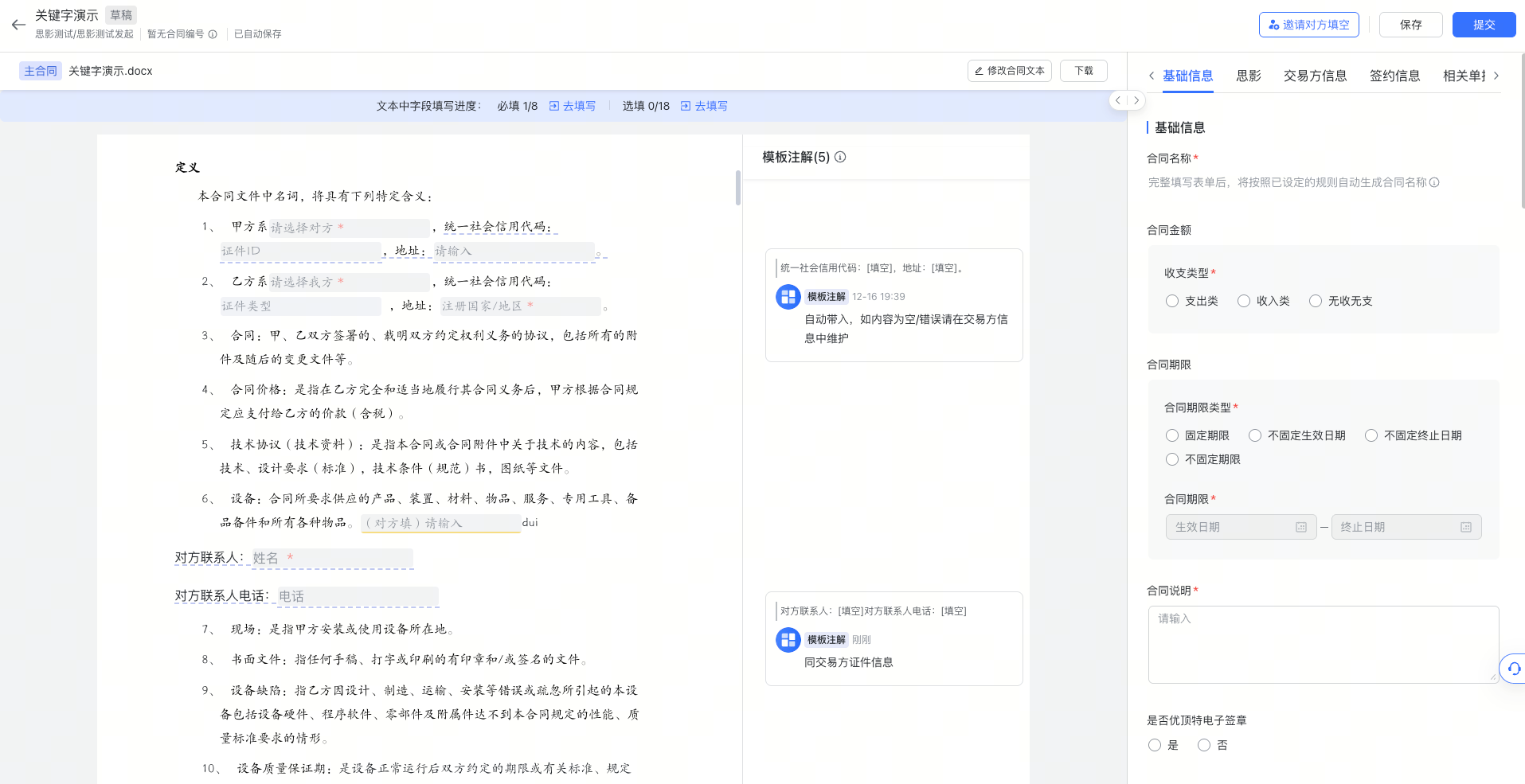Switch to the 签约信息 tab
The image size is (1525, 784).
tap(1394, 75)
